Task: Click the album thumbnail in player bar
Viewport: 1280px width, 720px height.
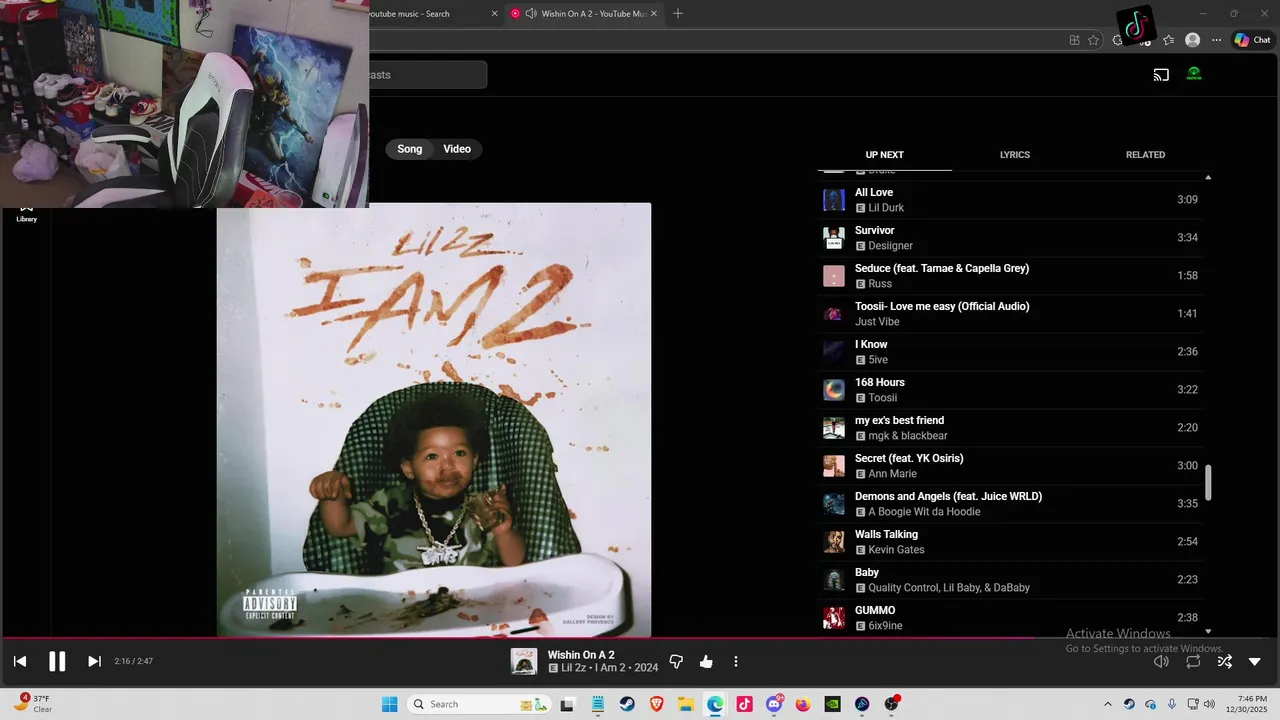Action: (524, 661)
